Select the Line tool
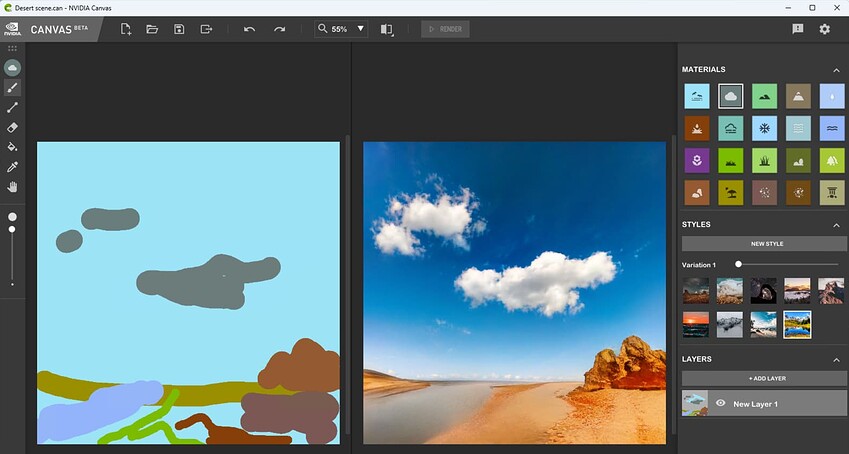849x454 pixels. [12, 107]
